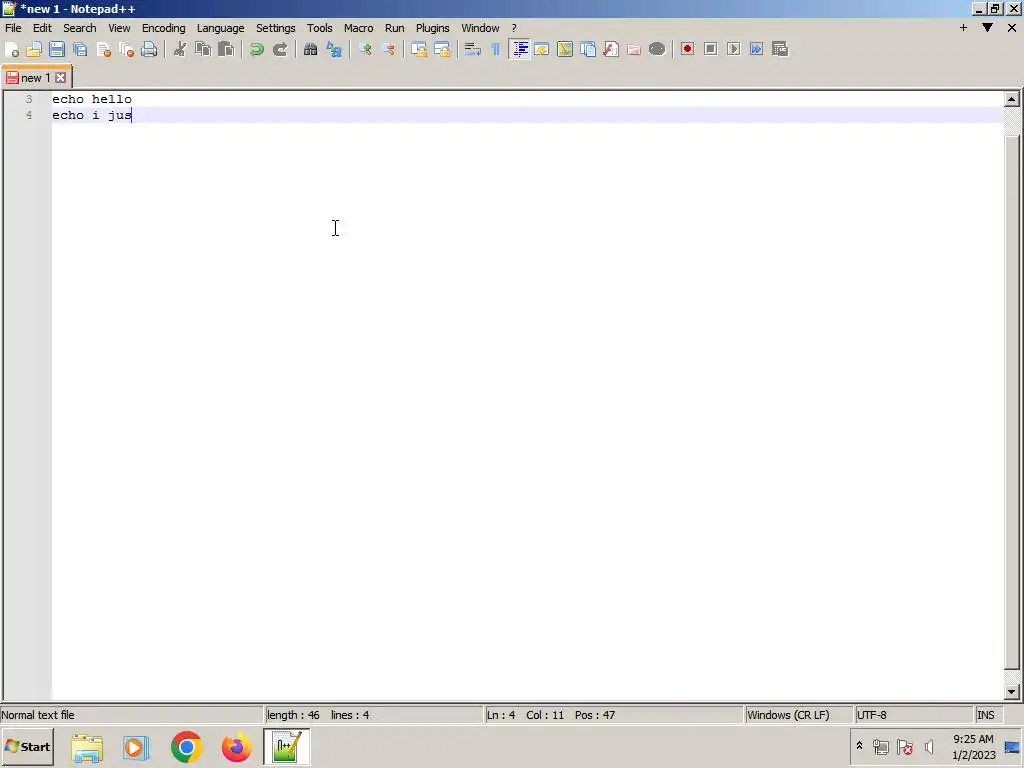The height and width of the screenshot is (768, 1024).
Task: Click the plus button to add tab
Action: tap(963, 27)
